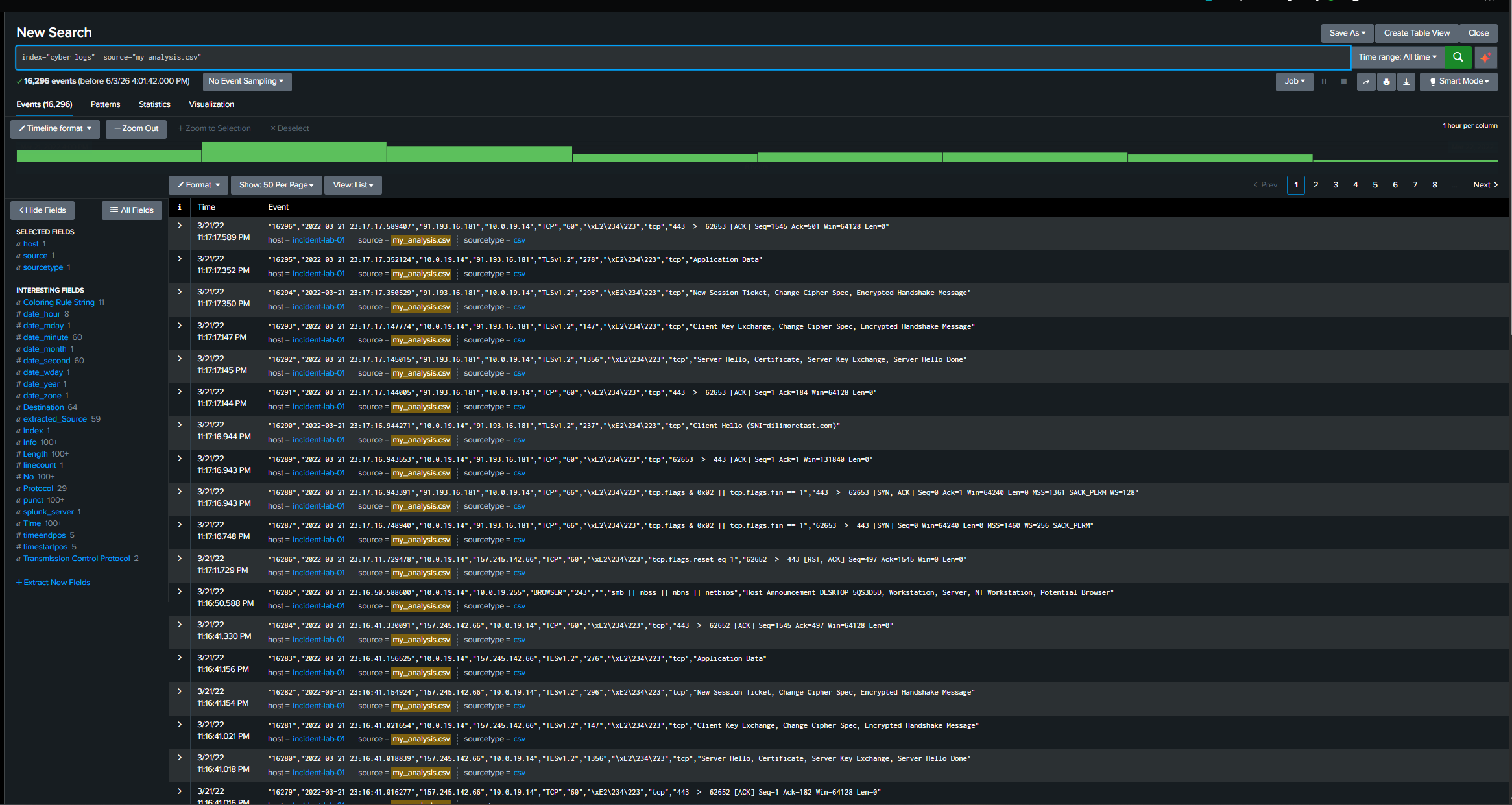Expand event 16295 Application Data row
Screen dimensions: 1512x805
click(180, 259)
